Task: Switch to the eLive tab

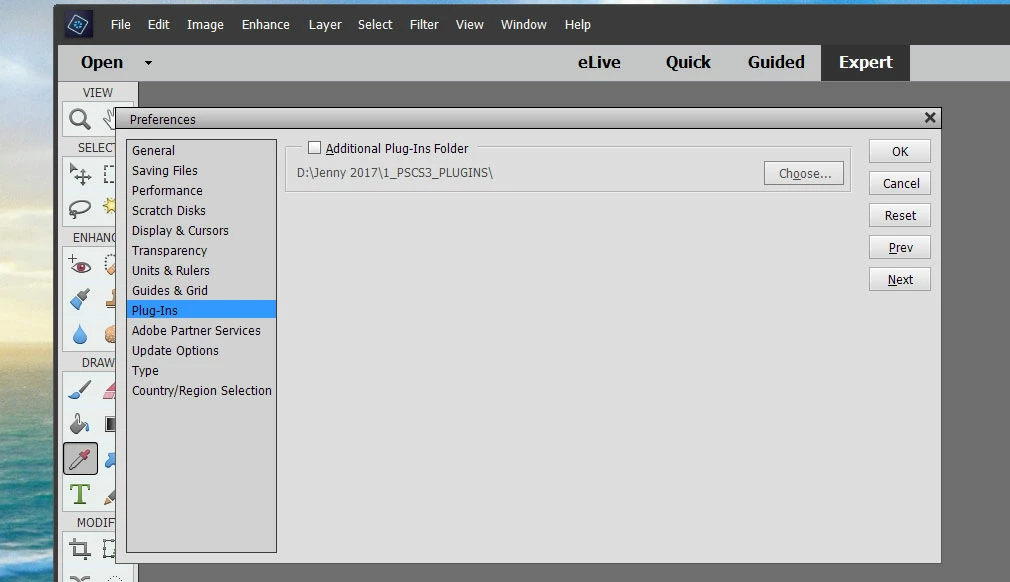Action: click(599, 62)
